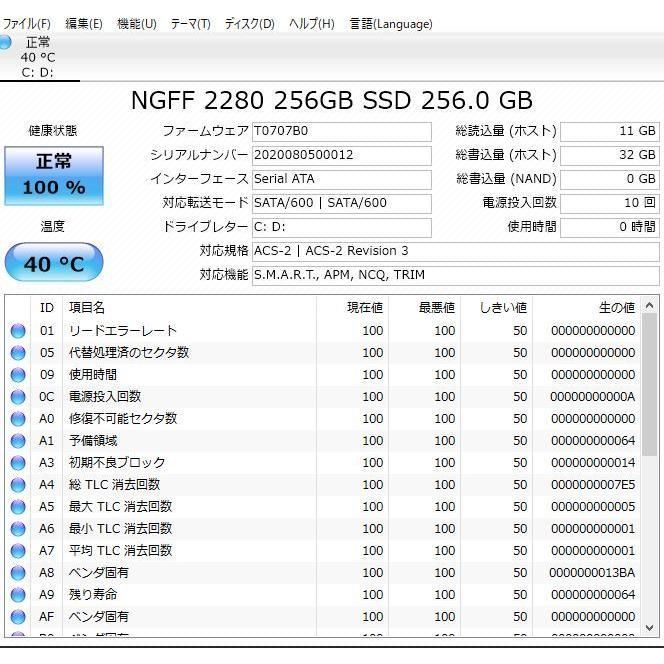The image size is (664, 664).
Task: Click the status orb for row A4 総 TLC 消去回数
Action: point(18,485)
